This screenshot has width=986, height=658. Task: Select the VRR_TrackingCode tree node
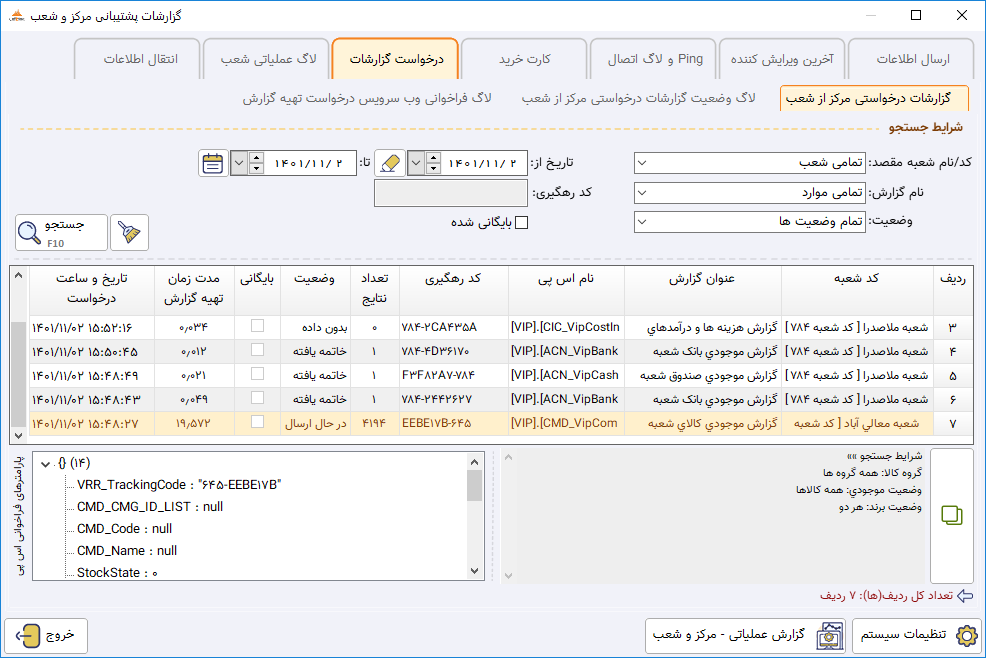point(179,484)
